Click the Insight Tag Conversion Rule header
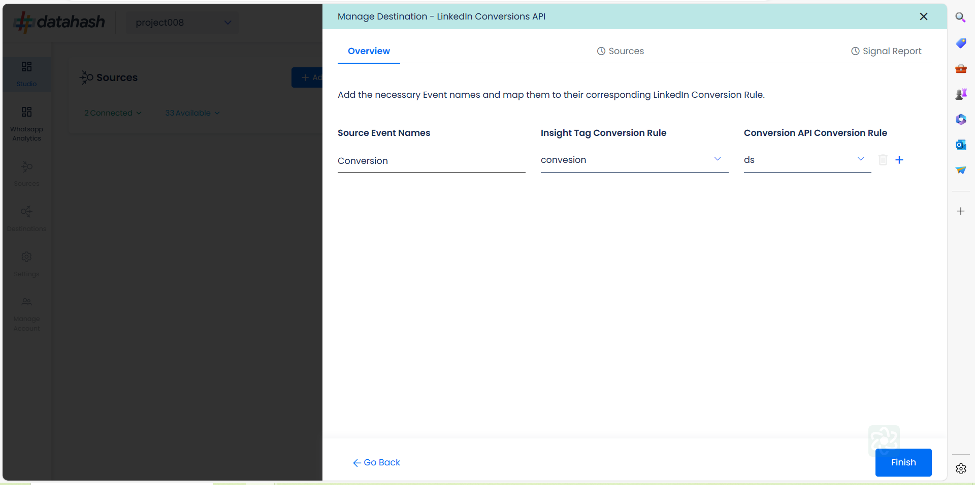 [603, 133]
